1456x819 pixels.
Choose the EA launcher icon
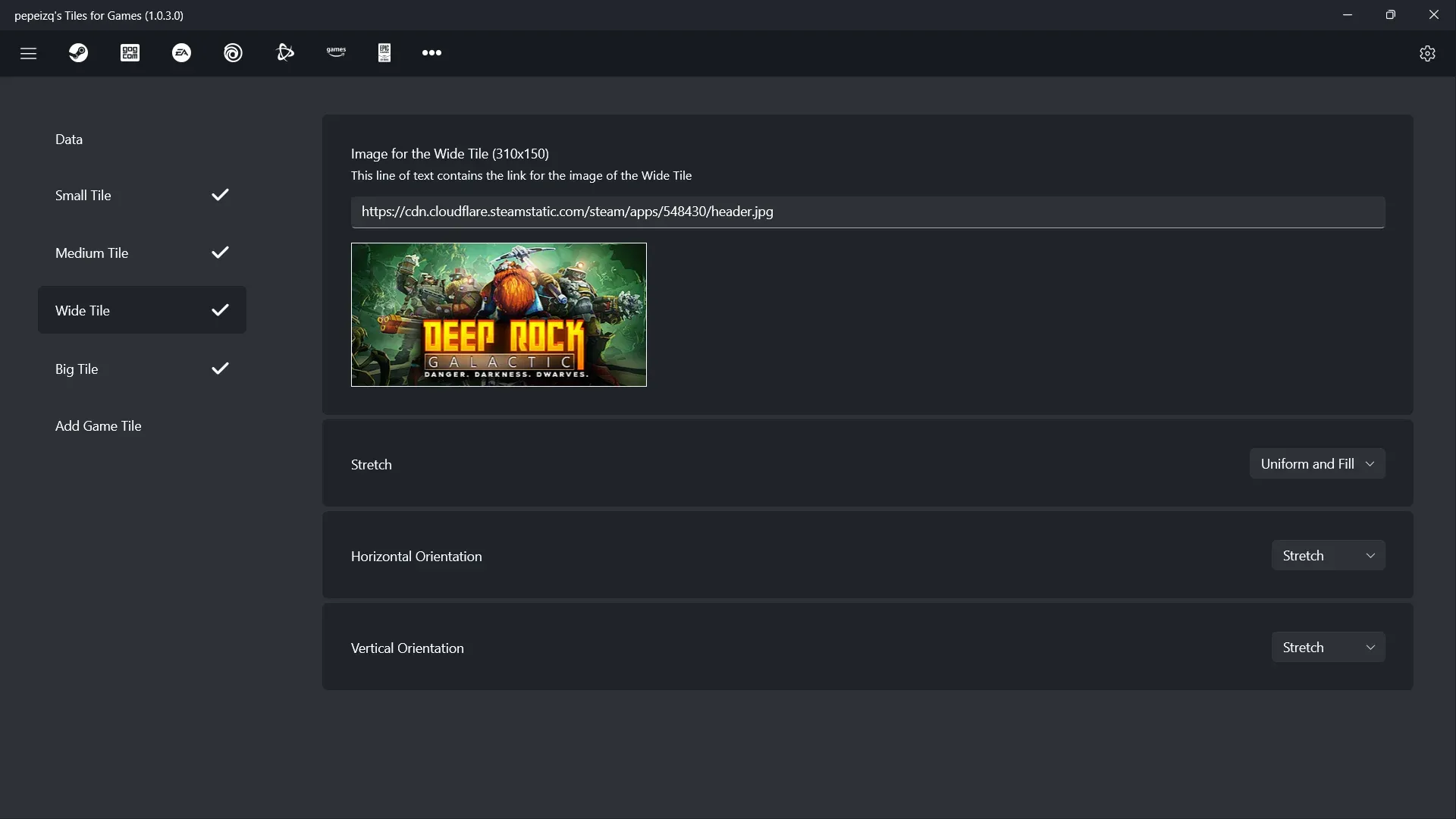(181, 53)
